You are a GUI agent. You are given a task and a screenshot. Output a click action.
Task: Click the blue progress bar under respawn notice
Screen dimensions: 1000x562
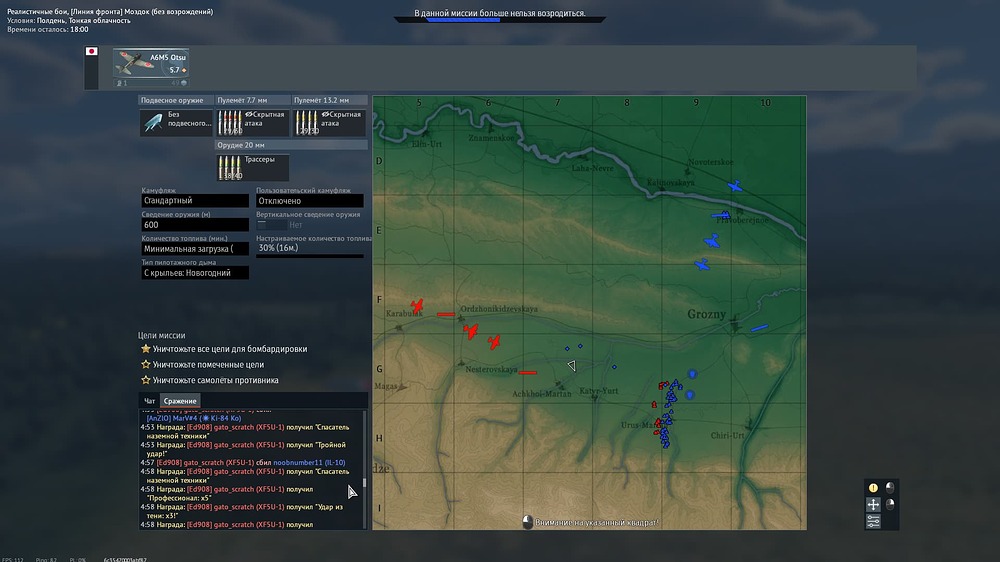coord(463,20)
